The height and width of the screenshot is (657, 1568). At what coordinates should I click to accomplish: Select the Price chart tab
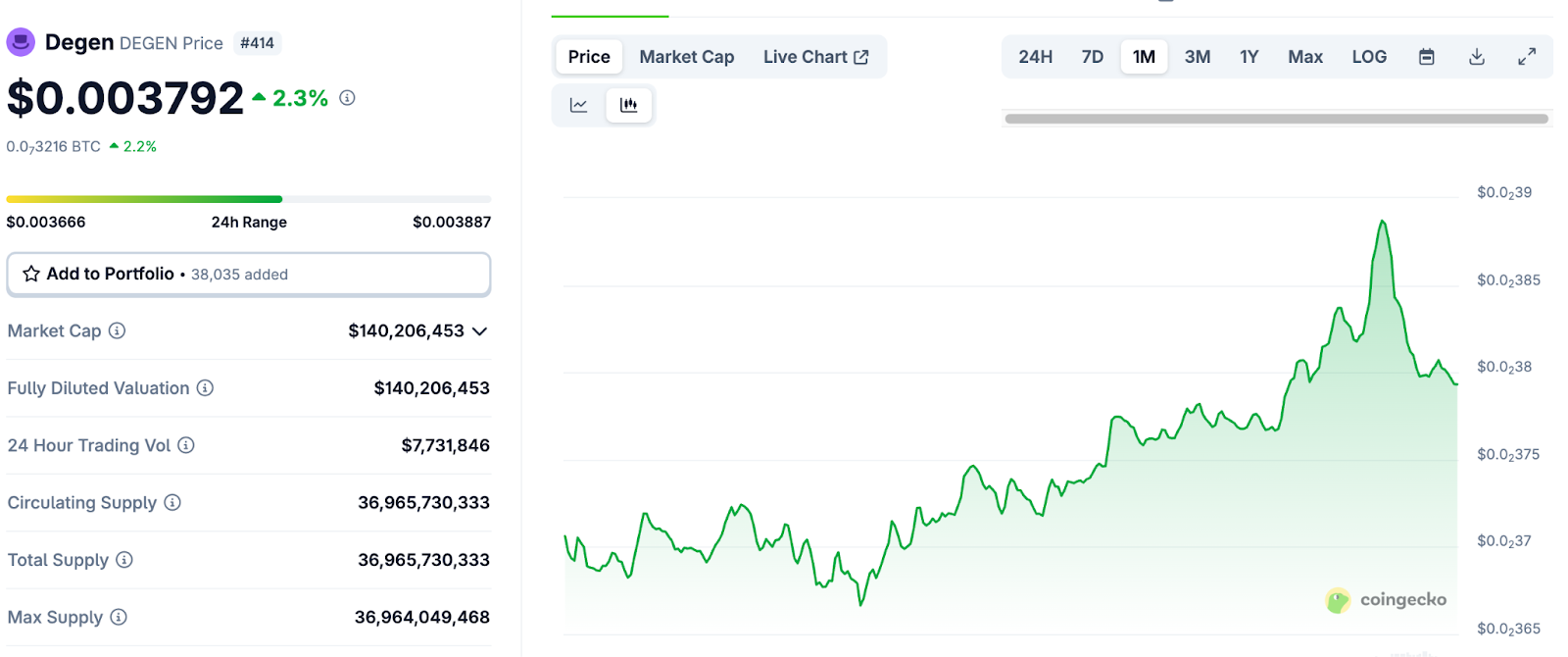click(589, 57)
